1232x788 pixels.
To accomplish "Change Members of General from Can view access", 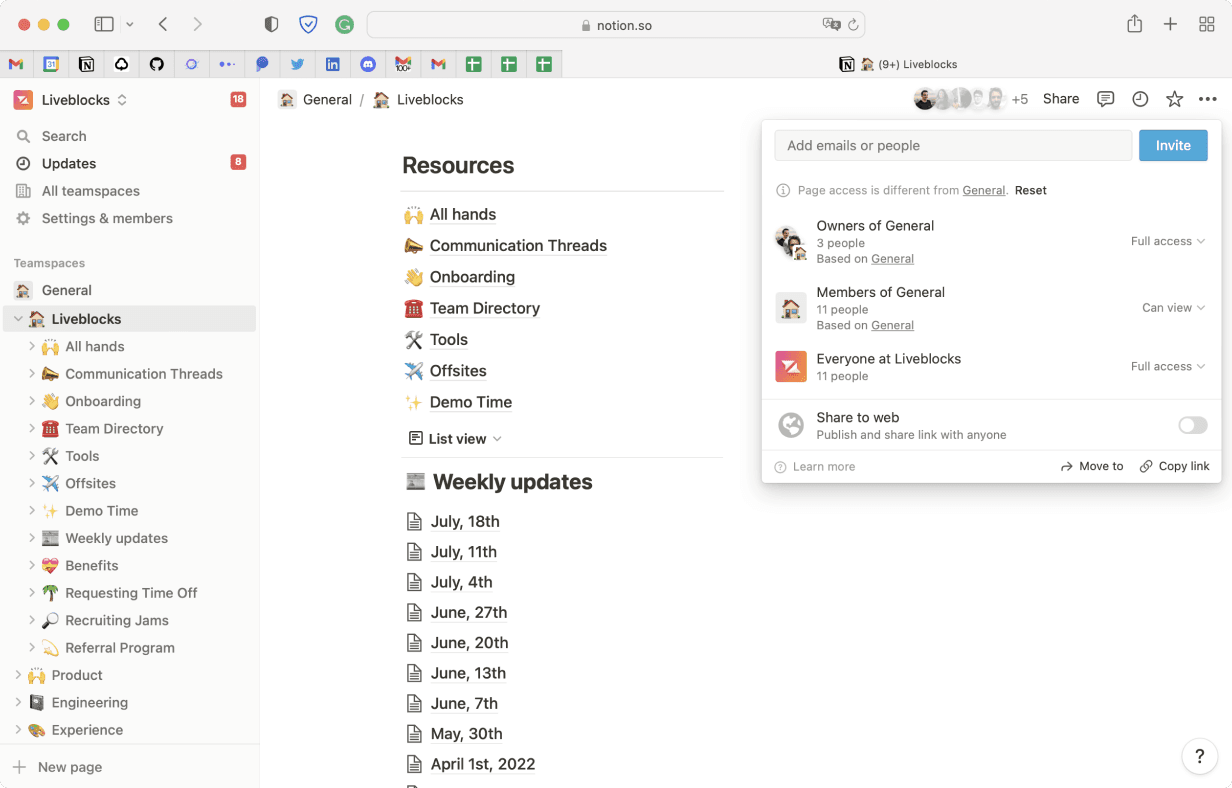I will [1172, 308].
